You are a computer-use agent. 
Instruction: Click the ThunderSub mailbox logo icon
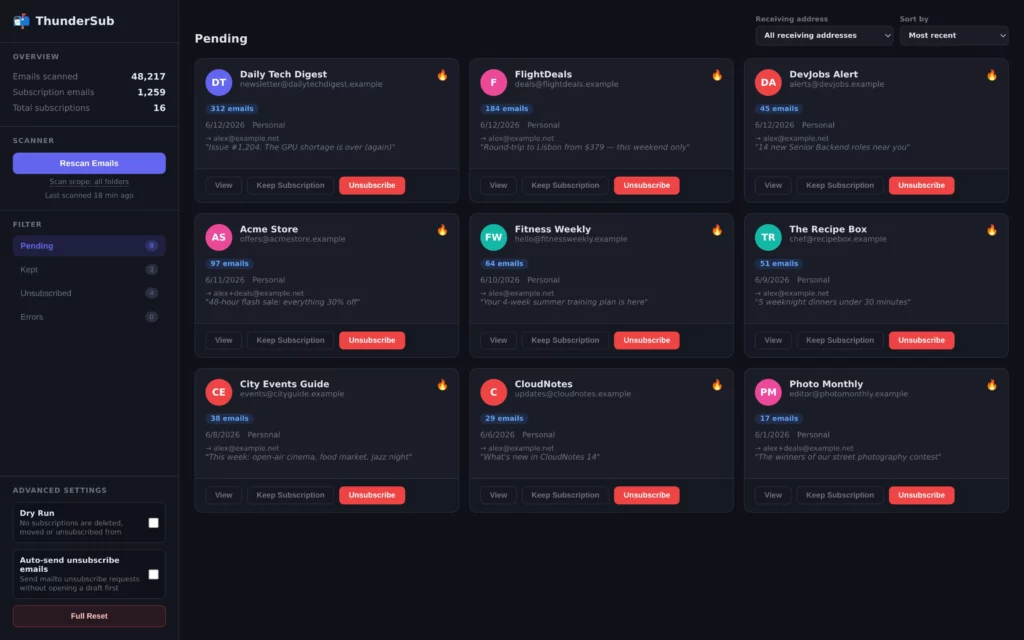point(21,21)
